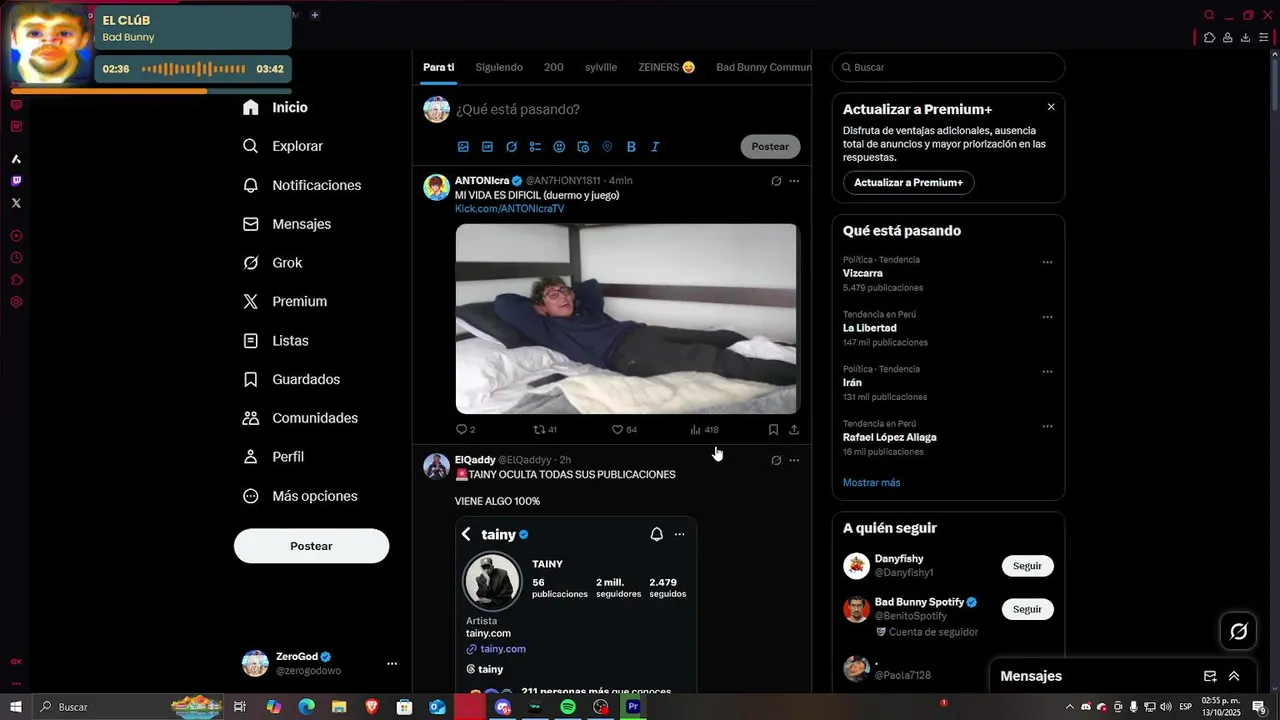Share the ANTONIcra post

pyautogui.click(x=794, y=430)
